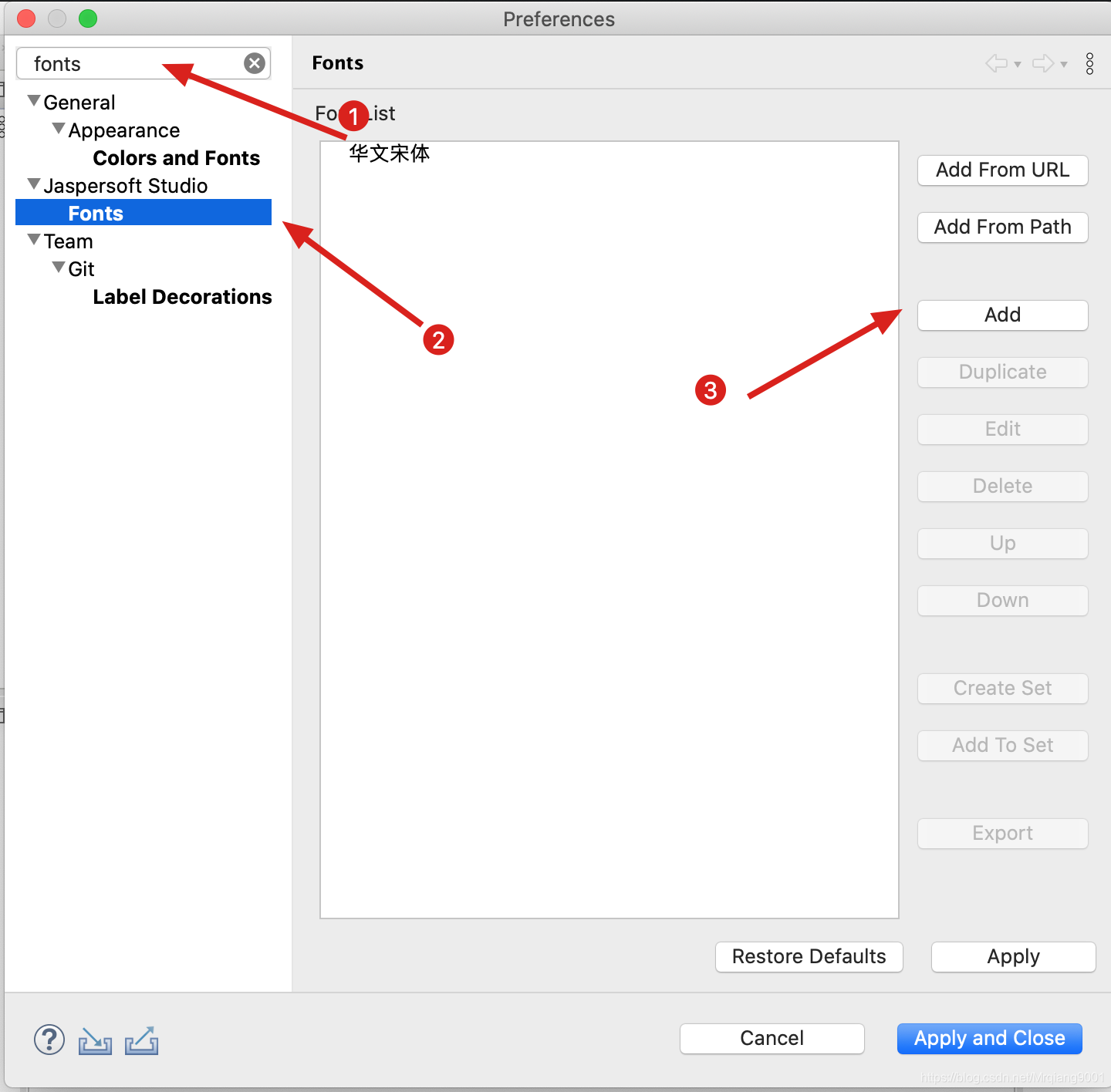
Task: Select the Git tree item
Action: point(81,269)
